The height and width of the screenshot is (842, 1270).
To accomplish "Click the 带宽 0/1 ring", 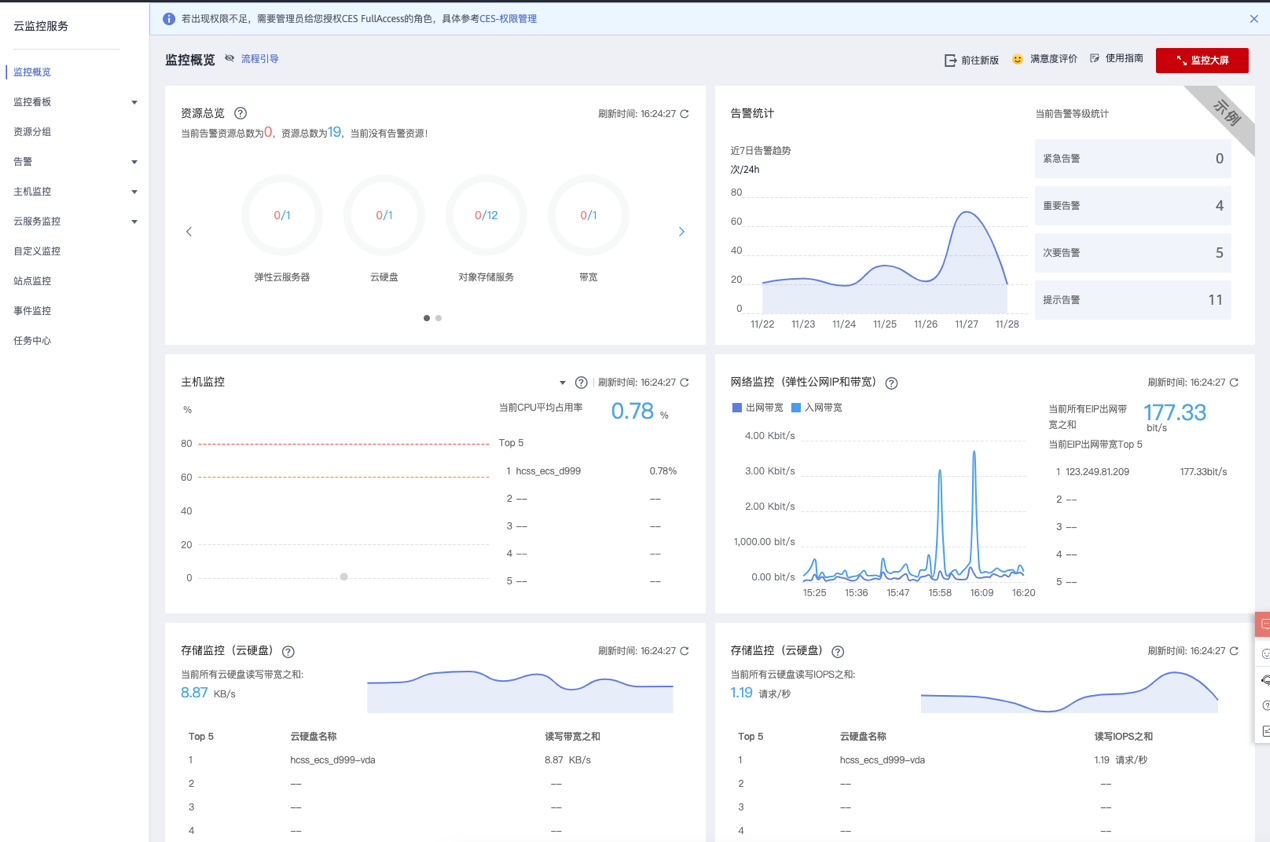I will pos(588,215).
